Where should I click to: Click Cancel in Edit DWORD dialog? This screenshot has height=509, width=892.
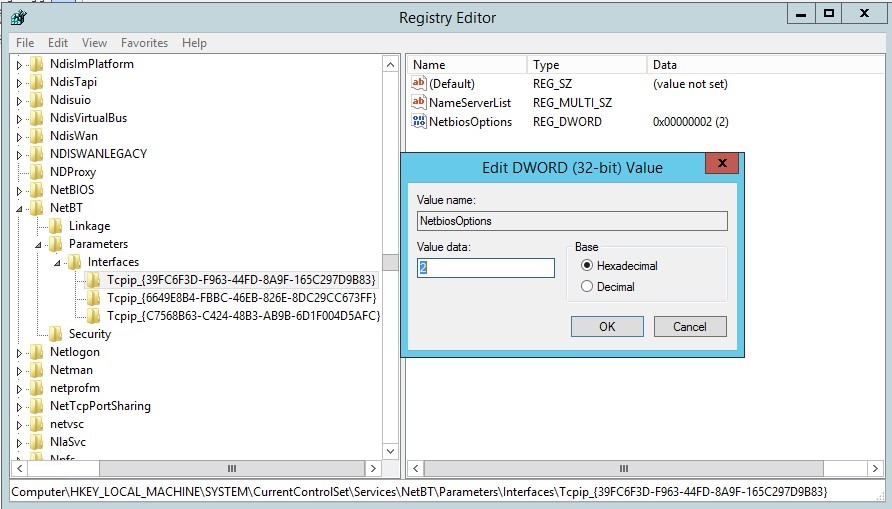(689, 327)
